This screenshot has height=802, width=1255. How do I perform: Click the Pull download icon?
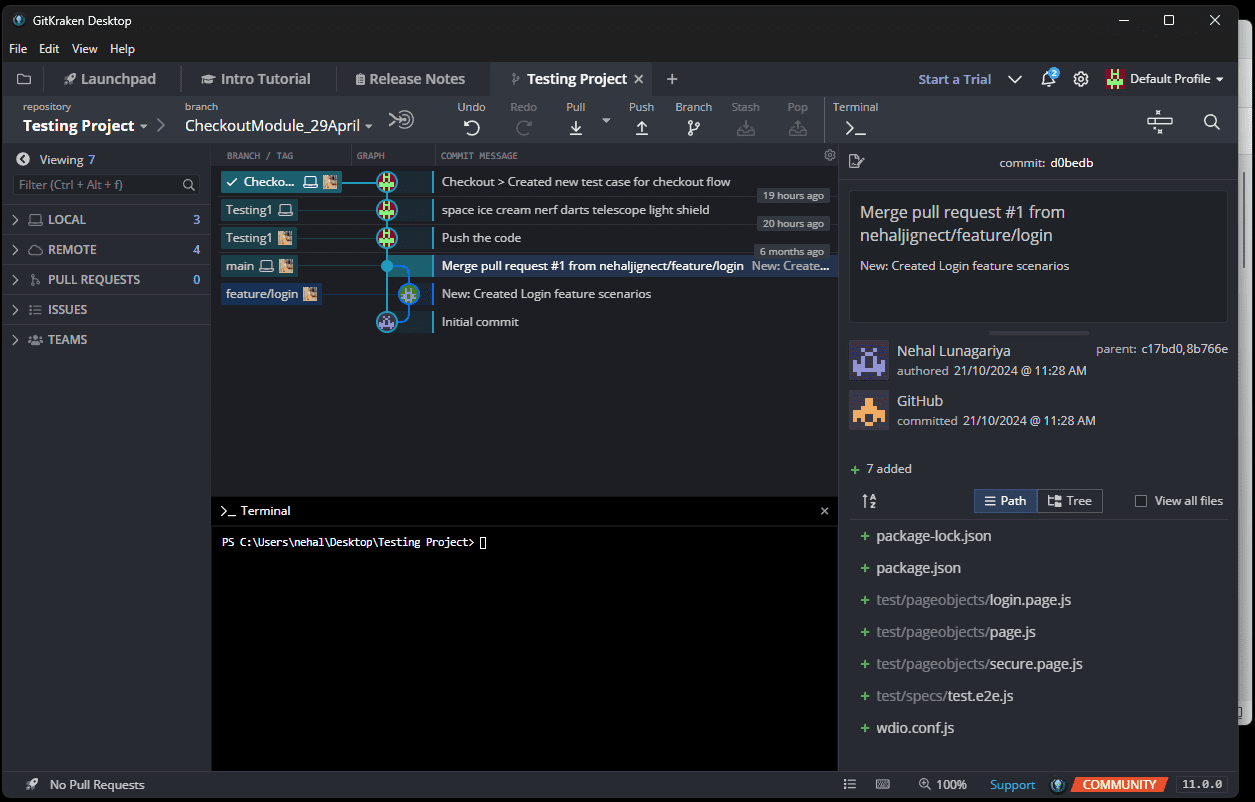click(x=576, y=127)
